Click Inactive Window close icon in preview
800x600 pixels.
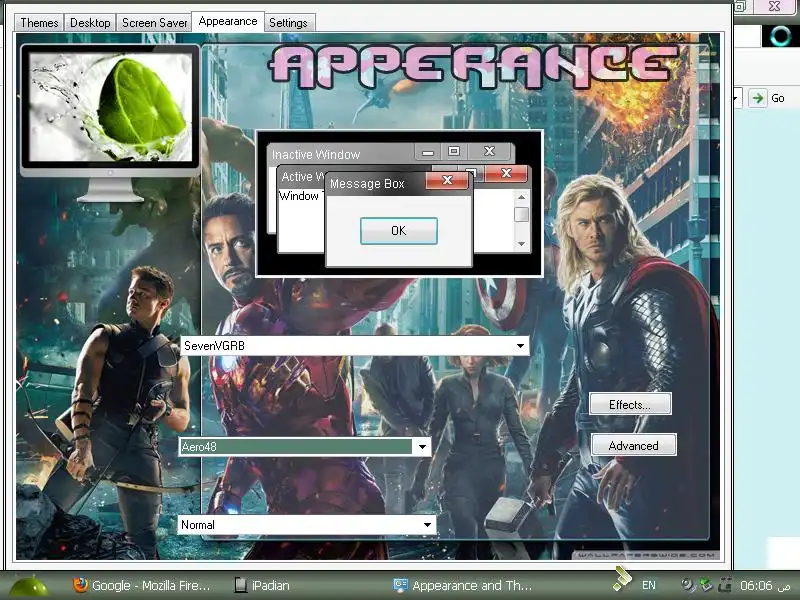click(x=489, y=151)
